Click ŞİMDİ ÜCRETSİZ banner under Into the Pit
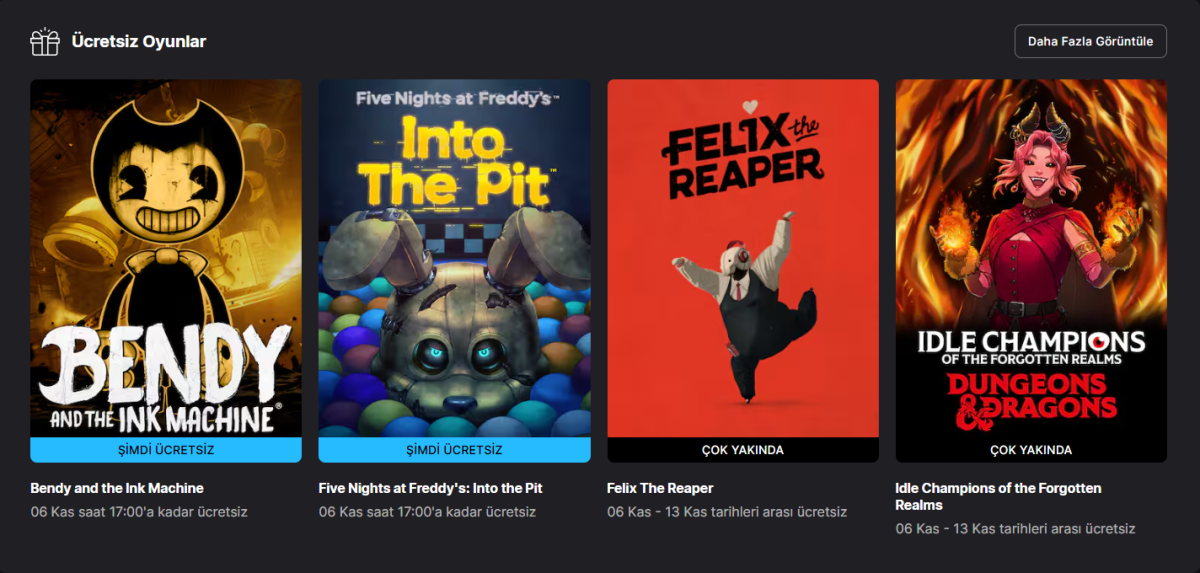 [455, 450]
